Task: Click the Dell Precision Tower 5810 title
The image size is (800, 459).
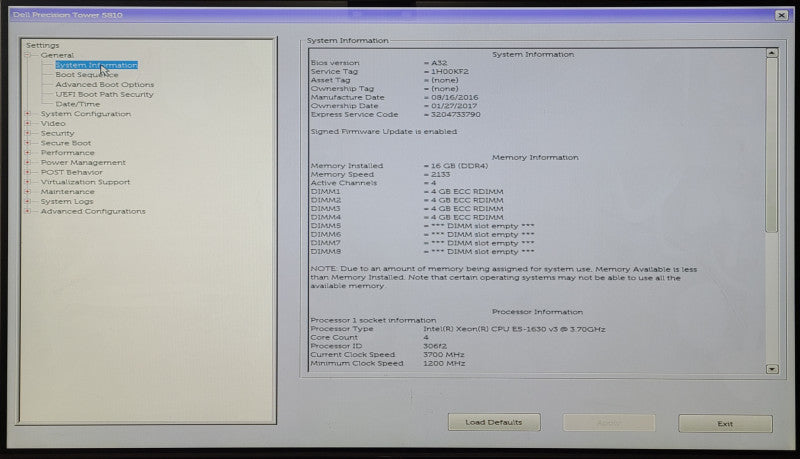Action: pos(67,15)
